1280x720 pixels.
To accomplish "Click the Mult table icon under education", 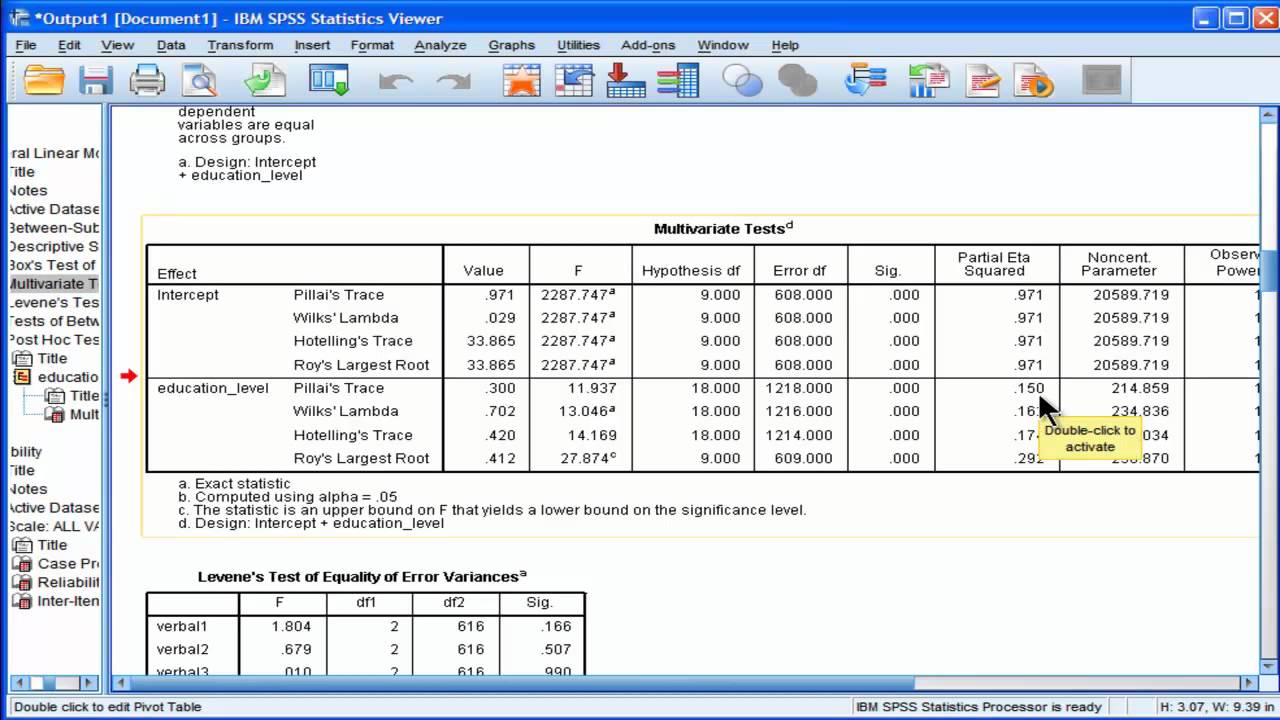I will pyautogui.click(x=56, y=414).
